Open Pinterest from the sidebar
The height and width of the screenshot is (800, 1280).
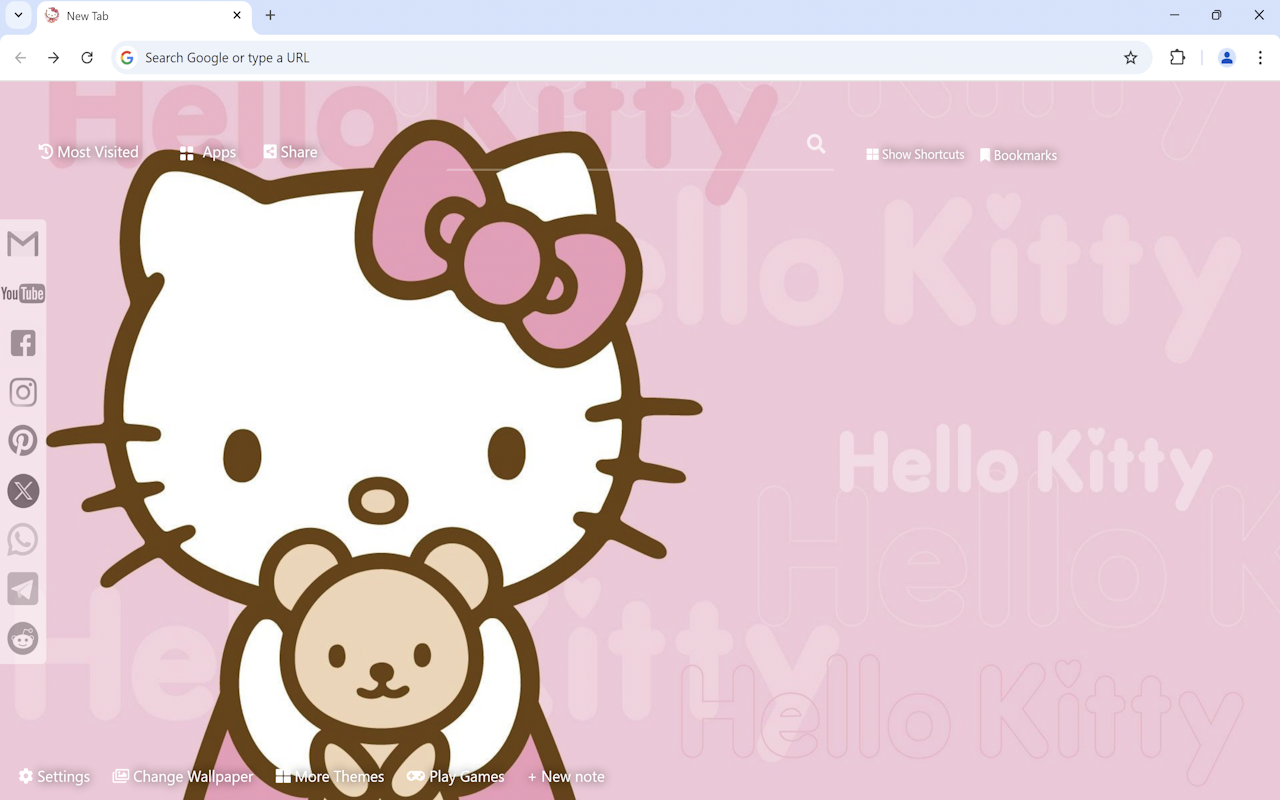[22, 440]
